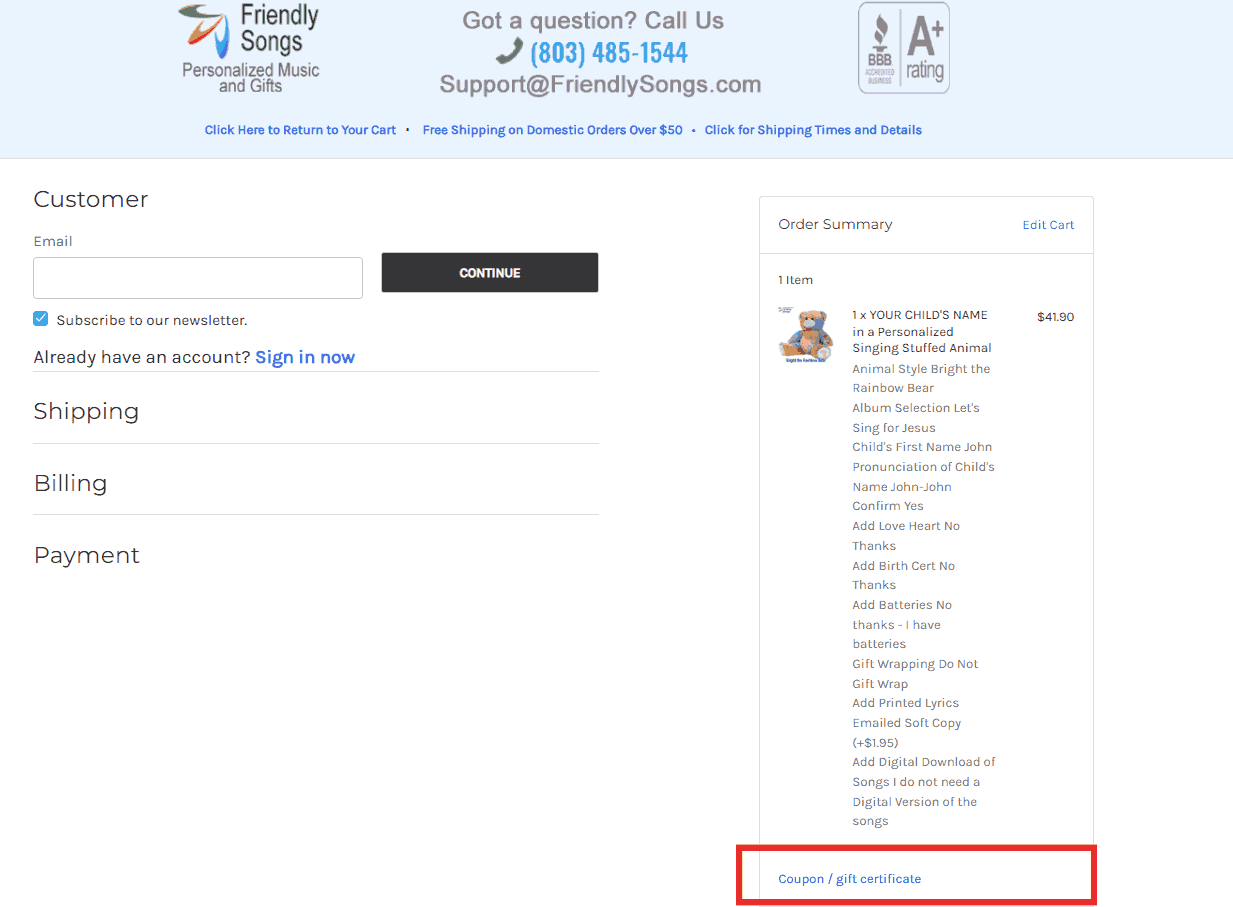Click the Support@FriendlySongs.com email address
The image size is (1233, 907).
point(600,85)
